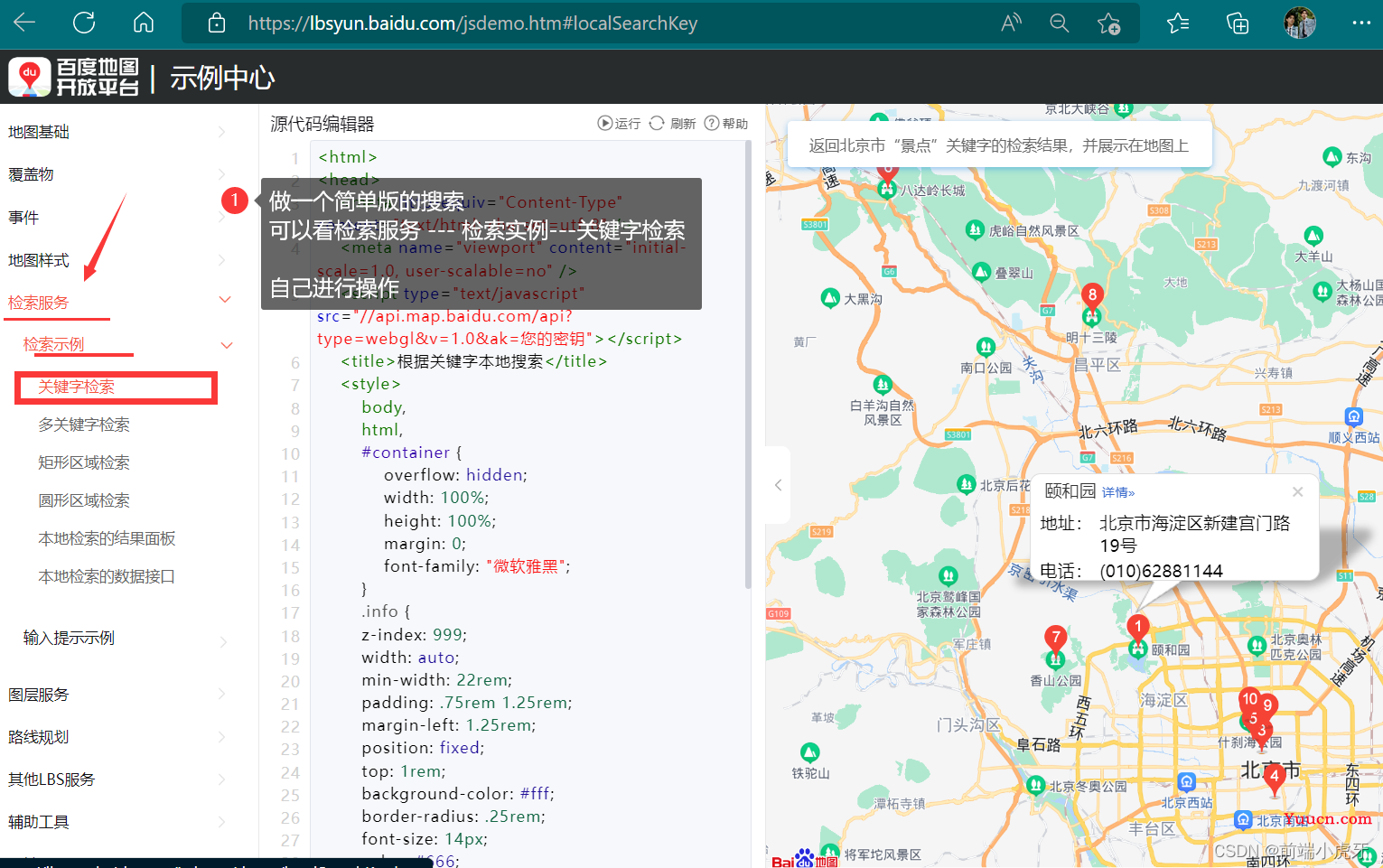Collapse the code editor panel arrow

778,485
